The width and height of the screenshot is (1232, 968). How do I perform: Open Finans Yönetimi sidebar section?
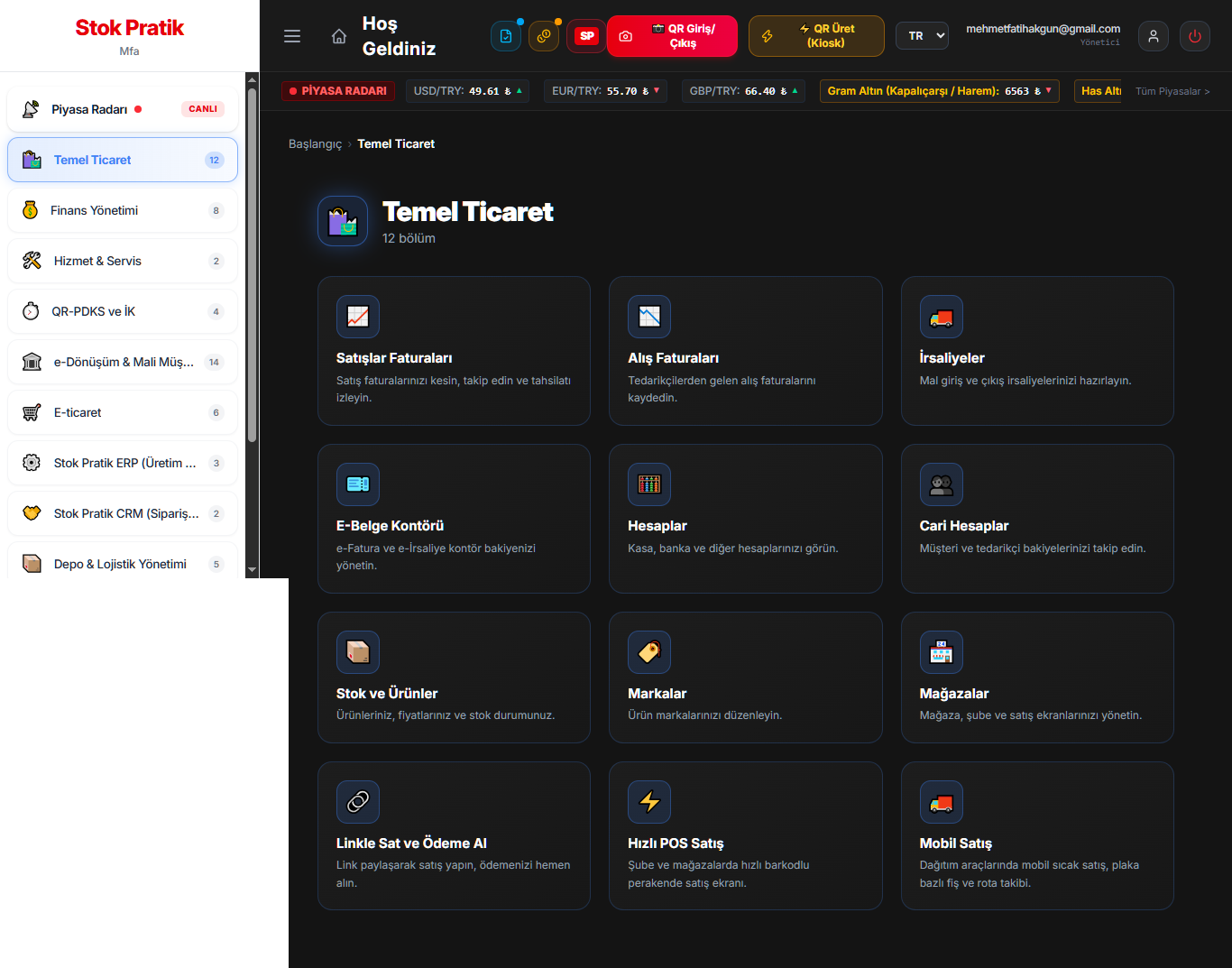point(123,210)
